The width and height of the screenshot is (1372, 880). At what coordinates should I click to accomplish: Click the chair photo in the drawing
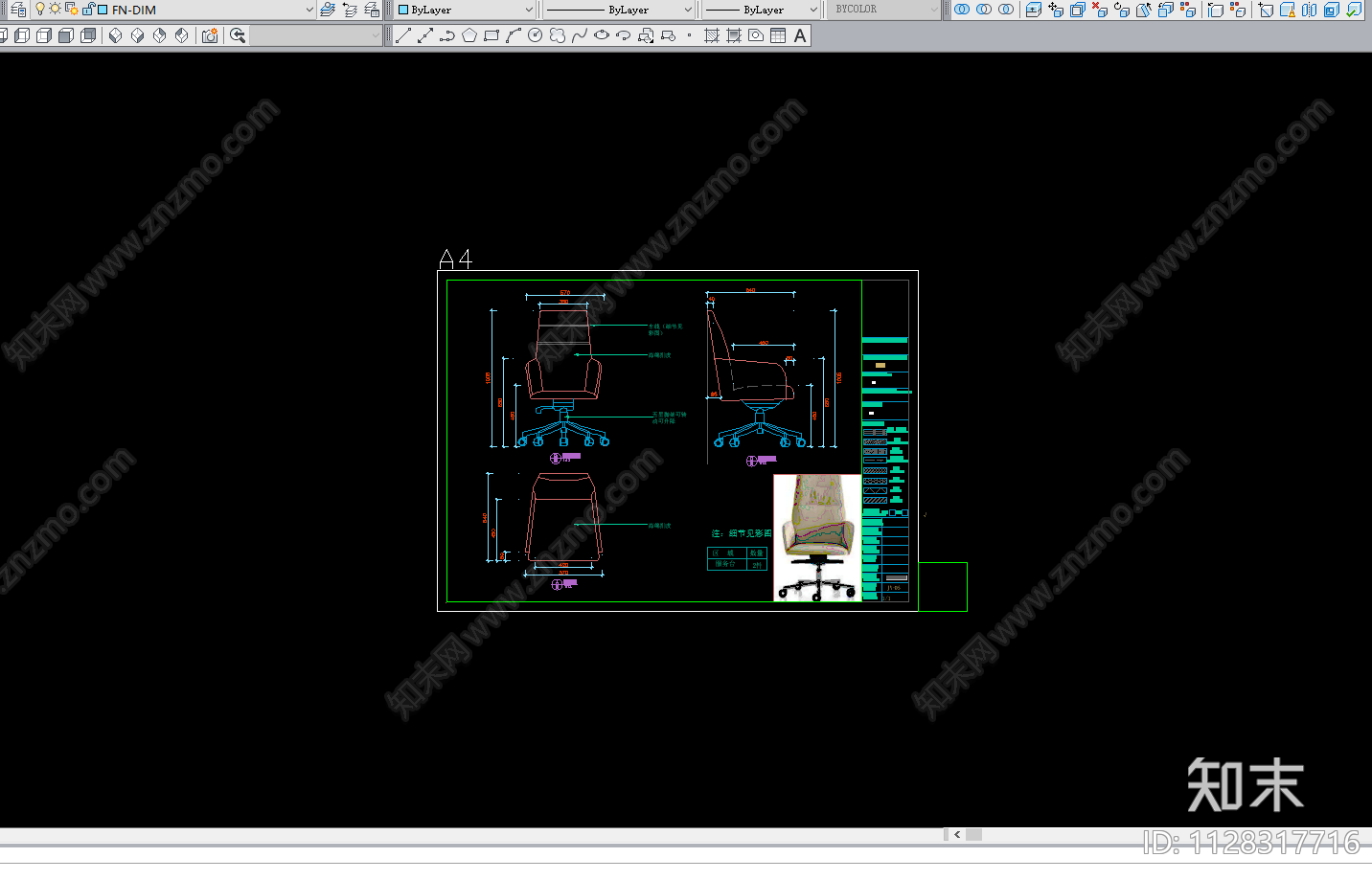point(817,538)
